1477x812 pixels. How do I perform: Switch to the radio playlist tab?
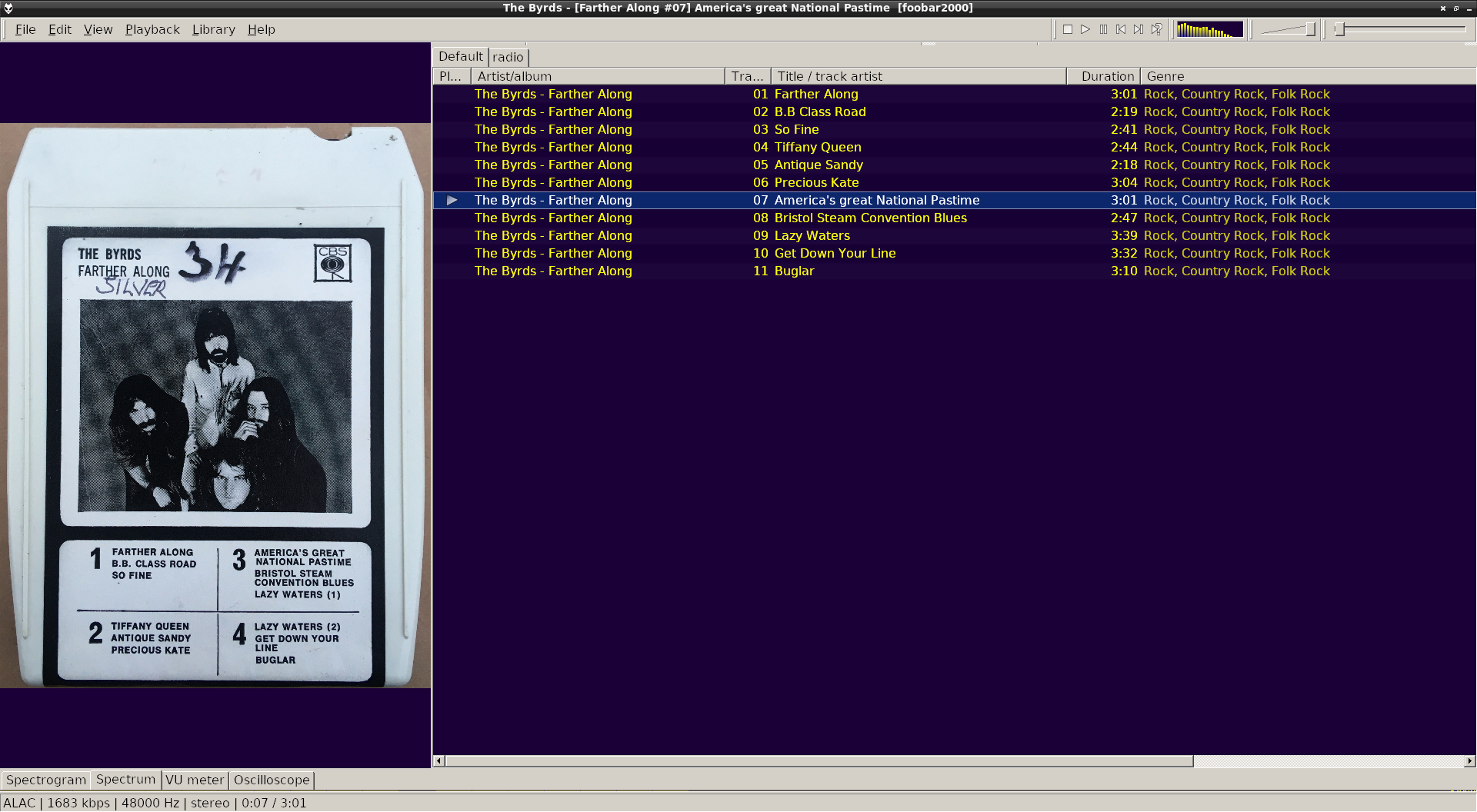point(508,58)
